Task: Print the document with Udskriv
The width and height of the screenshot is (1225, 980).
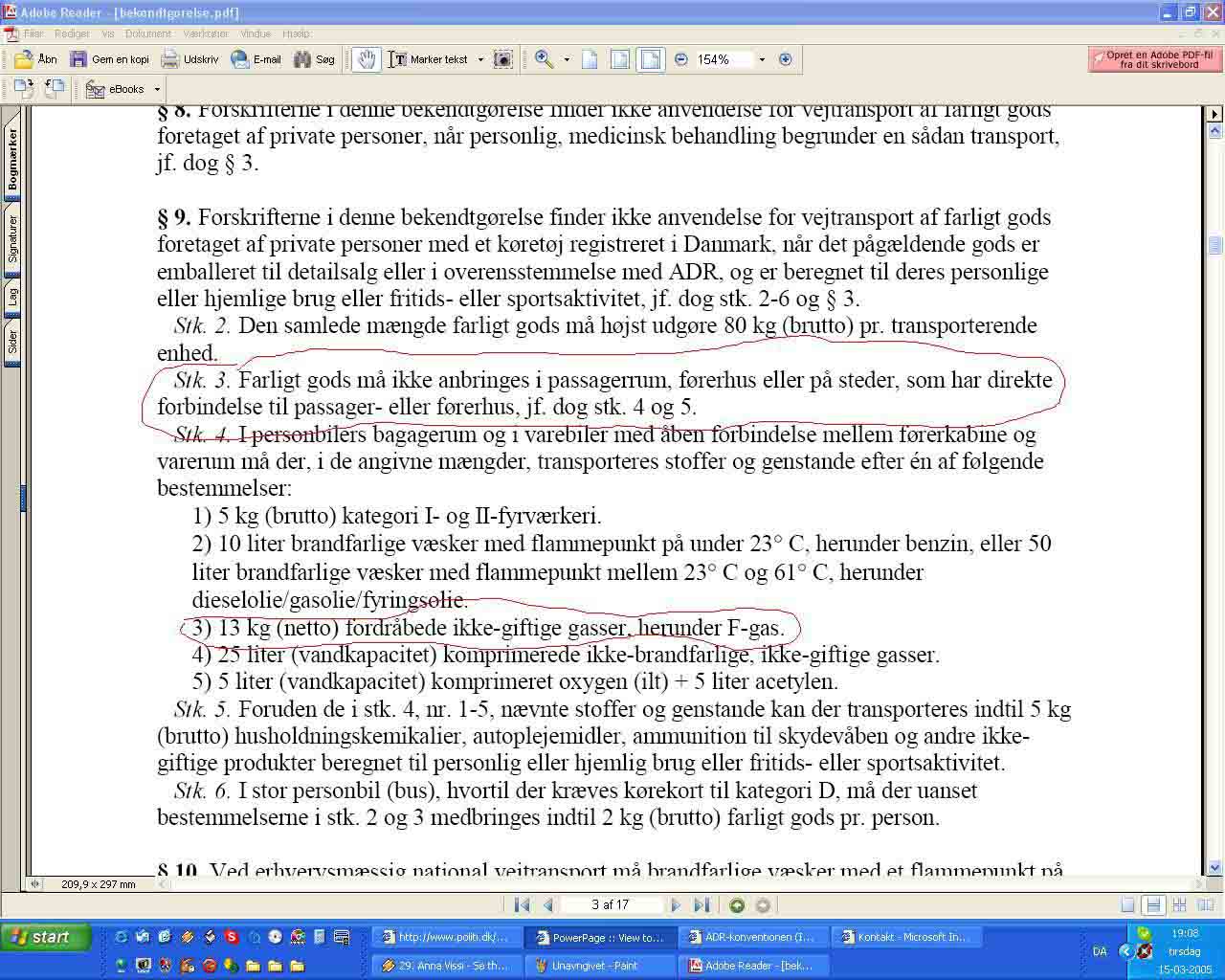Action: pyautogui.click(x=189, y=59)
